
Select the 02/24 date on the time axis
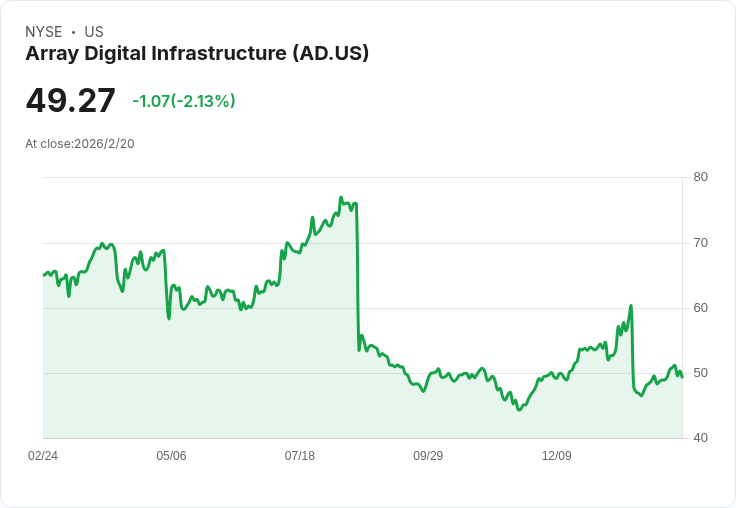[43, 456]
